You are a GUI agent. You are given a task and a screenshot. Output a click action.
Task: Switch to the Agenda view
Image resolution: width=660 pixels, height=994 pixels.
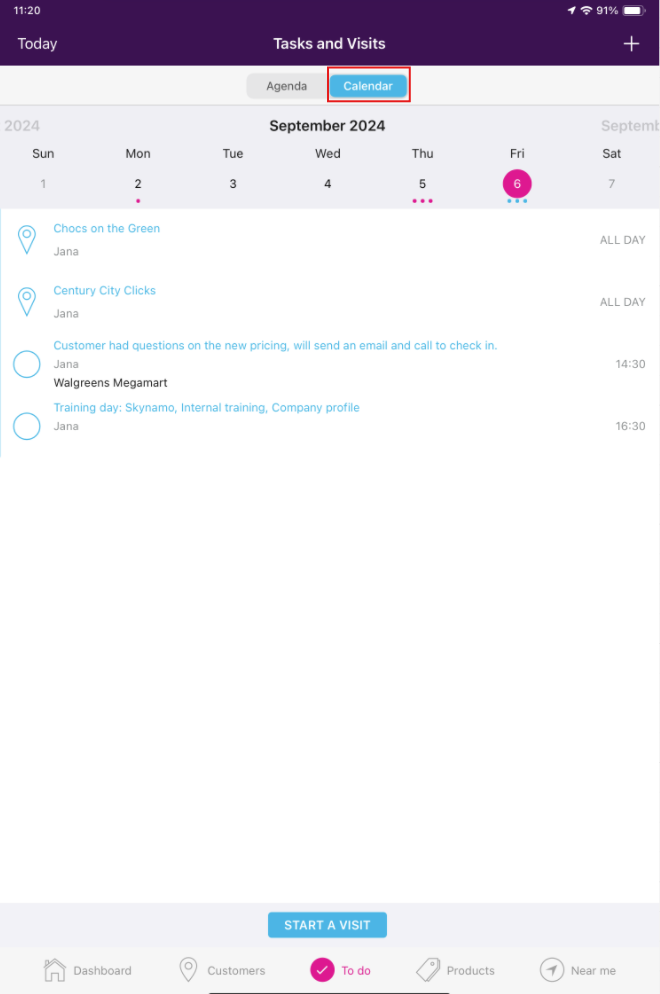pos(286,87)
